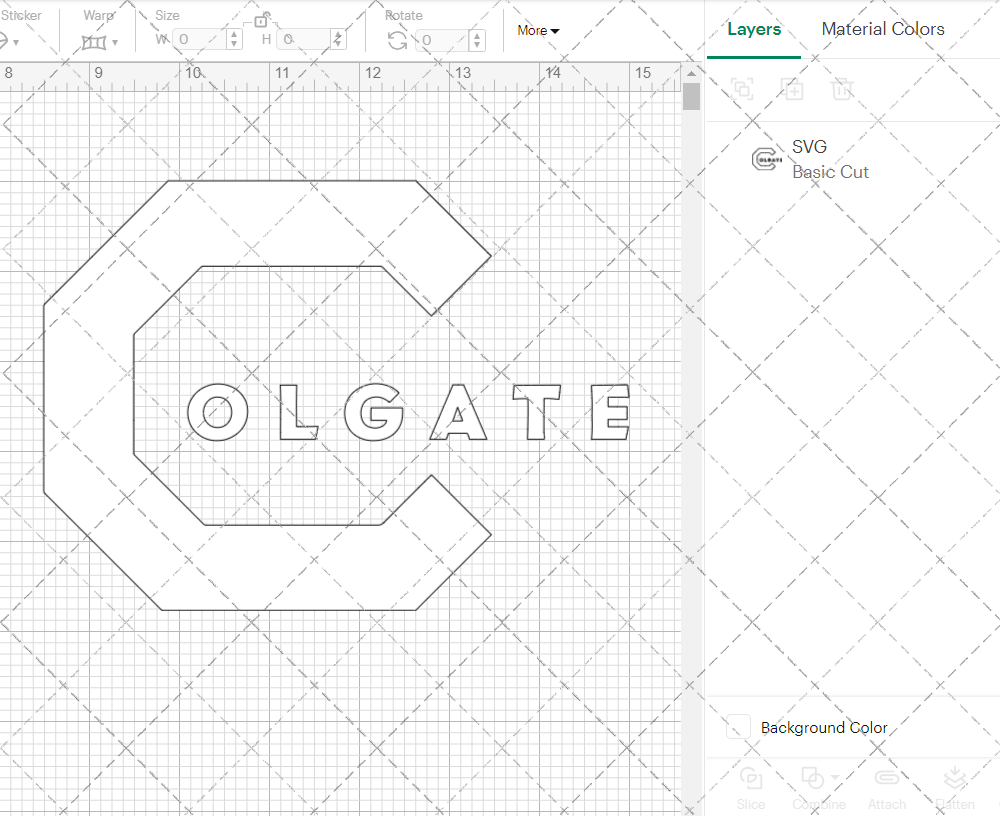Click the letter G on canvas
The width and height of the screenshot is (1000, 816).
tap(374, 412)
